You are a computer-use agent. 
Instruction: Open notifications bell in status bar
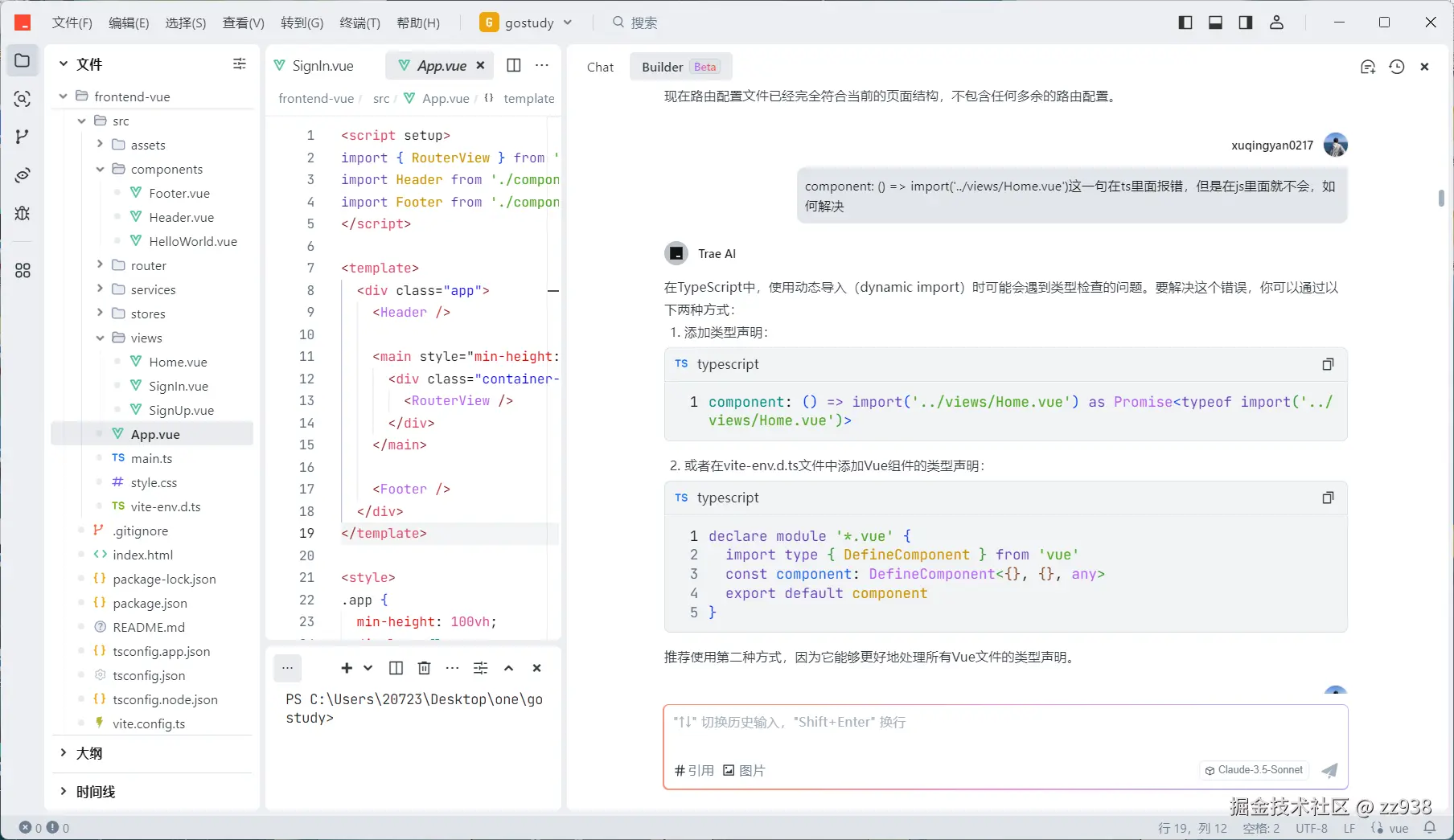[1430, 828]
